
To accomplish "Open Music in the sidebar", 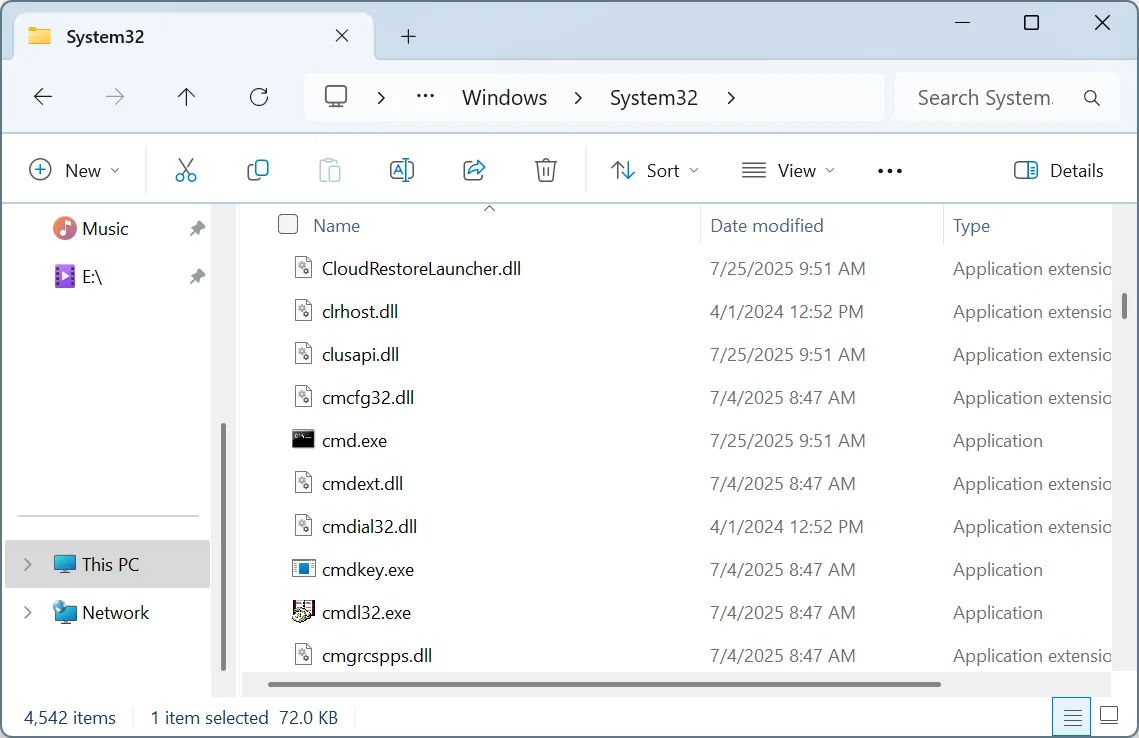I will (x=105, y=229).
